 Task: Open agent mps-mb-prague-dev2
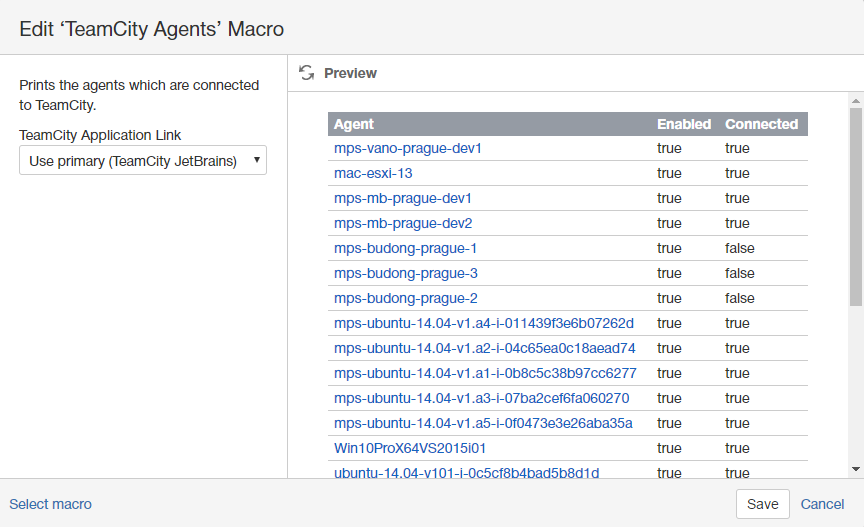(403, 223)
